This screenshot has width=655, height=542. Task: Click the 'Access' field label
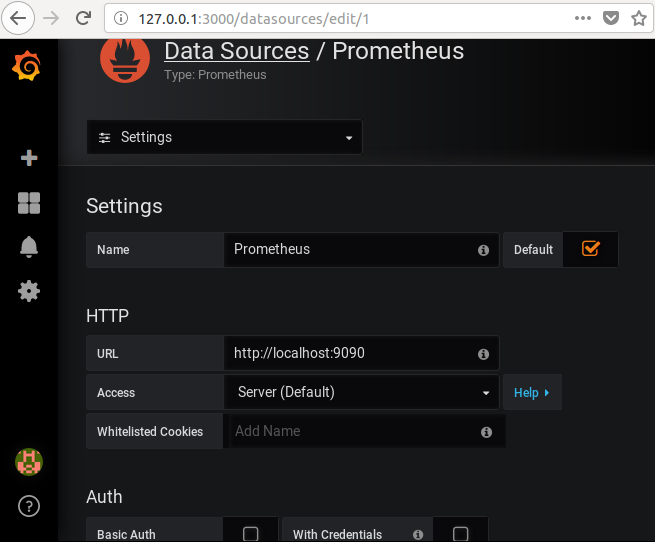pyautogui.click(x=116, y=393)
